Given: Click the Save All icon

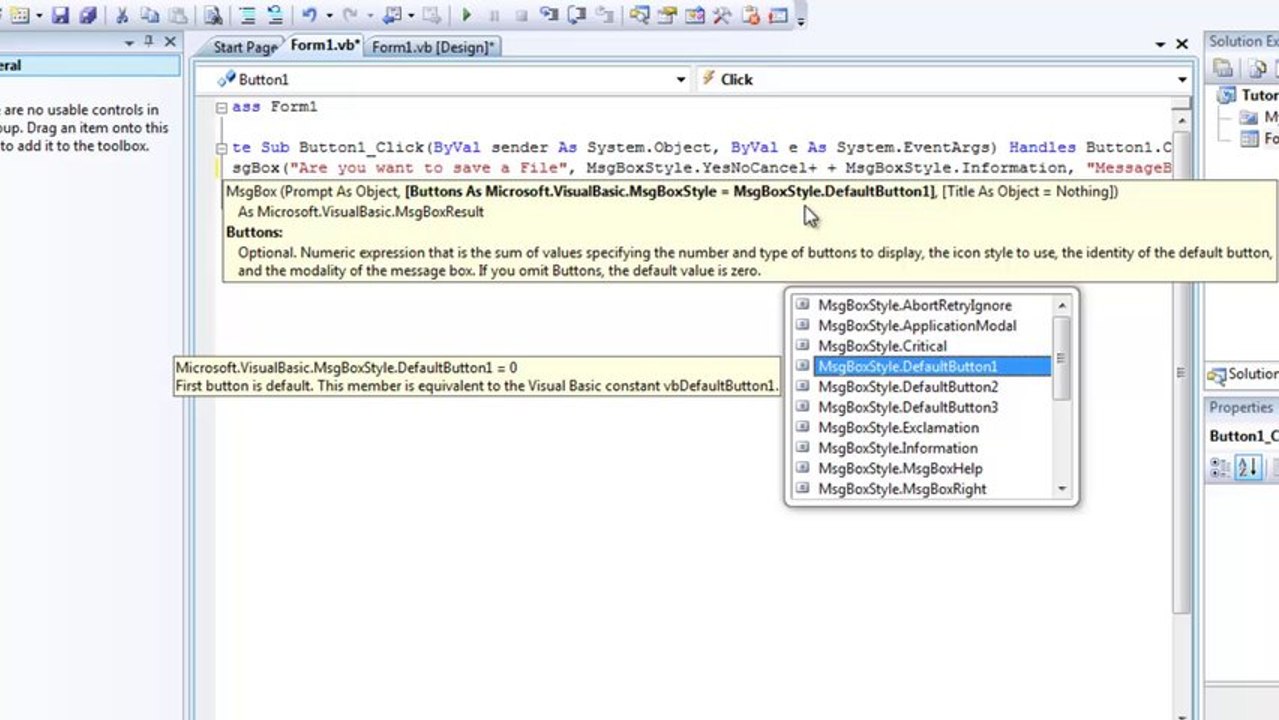Looking at the screenshot, I should 88,15.
